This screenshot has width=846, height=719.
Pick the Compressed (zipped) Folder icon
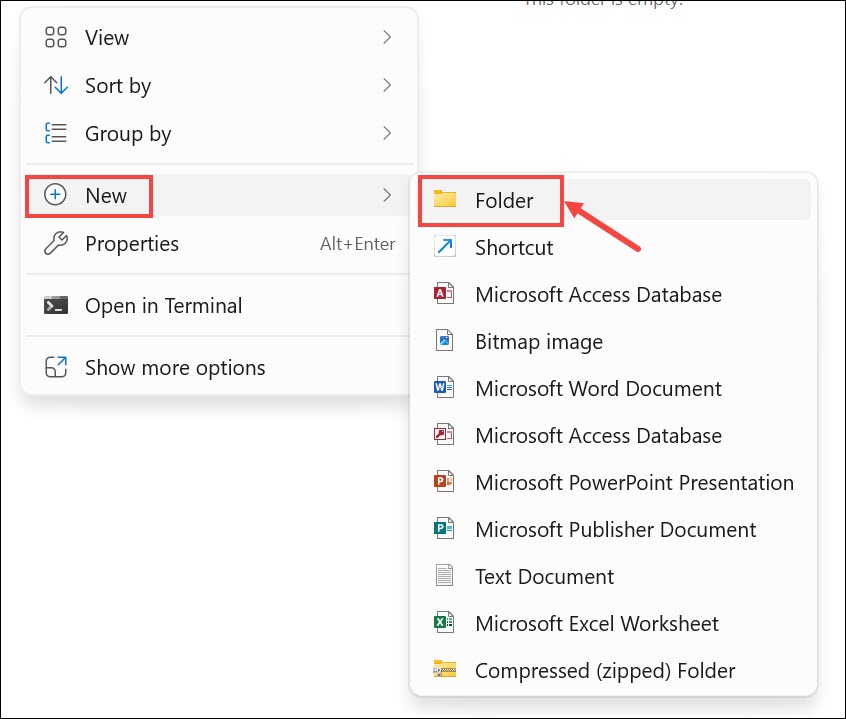(445, 670)
